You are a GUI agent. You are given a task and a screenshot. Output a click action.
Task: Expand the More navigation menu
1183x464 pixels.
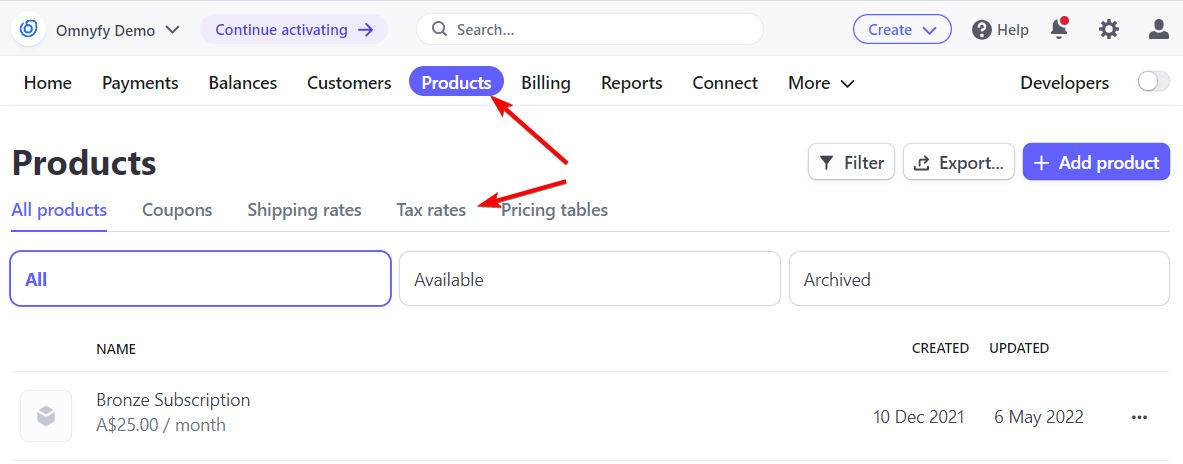click(x=821, y=83)
